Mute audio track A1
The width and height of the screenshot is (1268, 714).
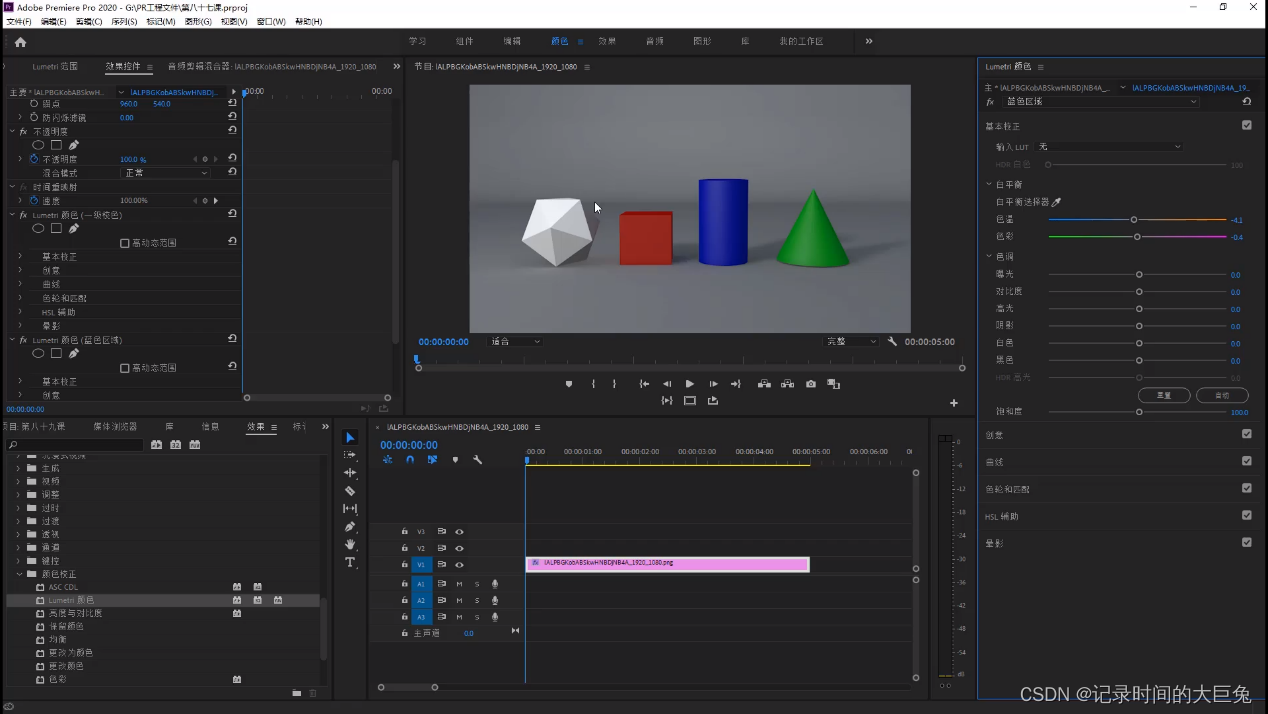[459, 584]
